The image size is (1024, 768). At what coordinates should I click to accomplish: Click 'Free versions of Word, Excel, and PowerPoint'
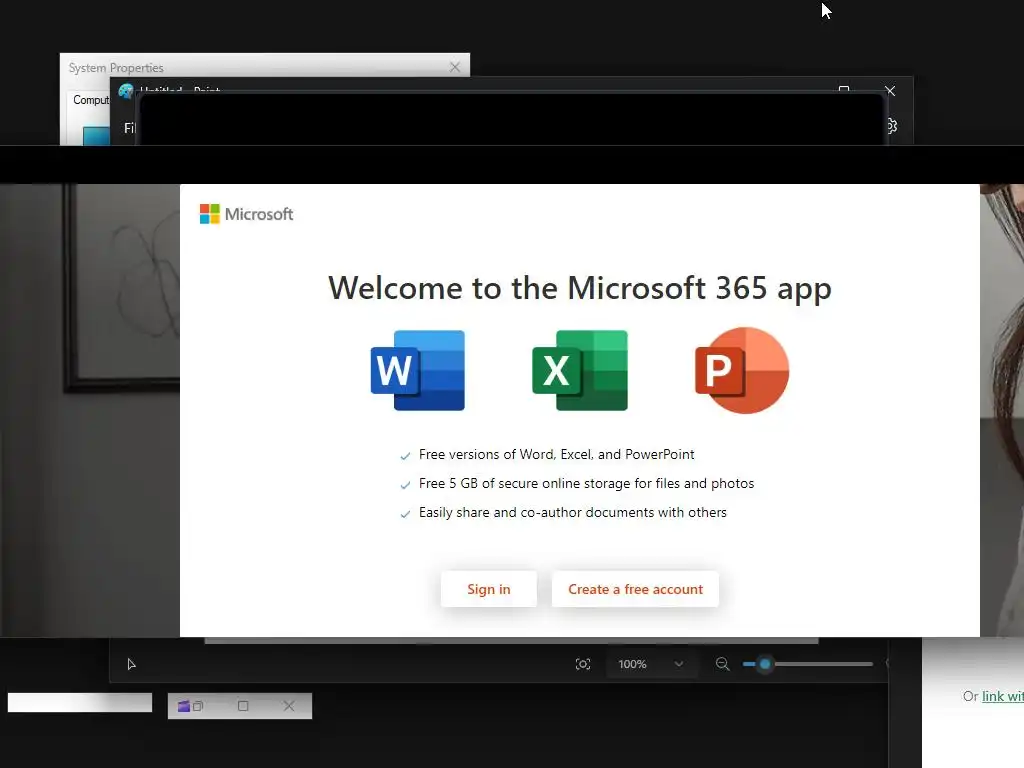(556, 455)
